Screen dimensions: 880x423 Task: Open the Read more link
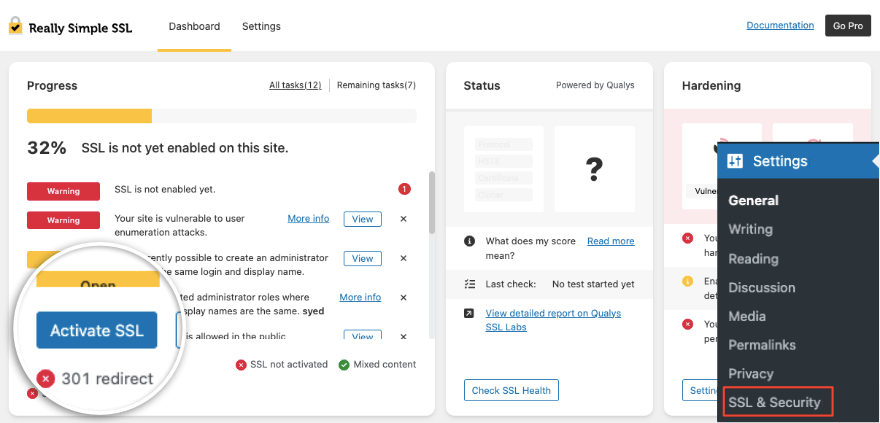tap(611, 241)
